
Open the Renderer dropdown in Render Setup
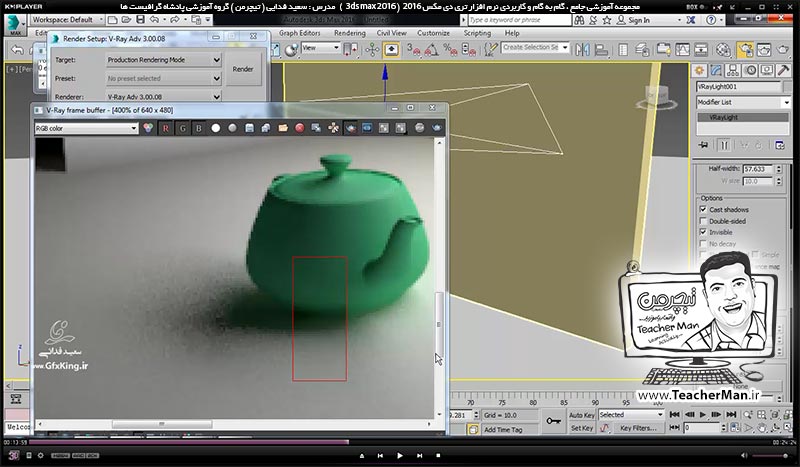pyautogui.click(x=163, y=96)
